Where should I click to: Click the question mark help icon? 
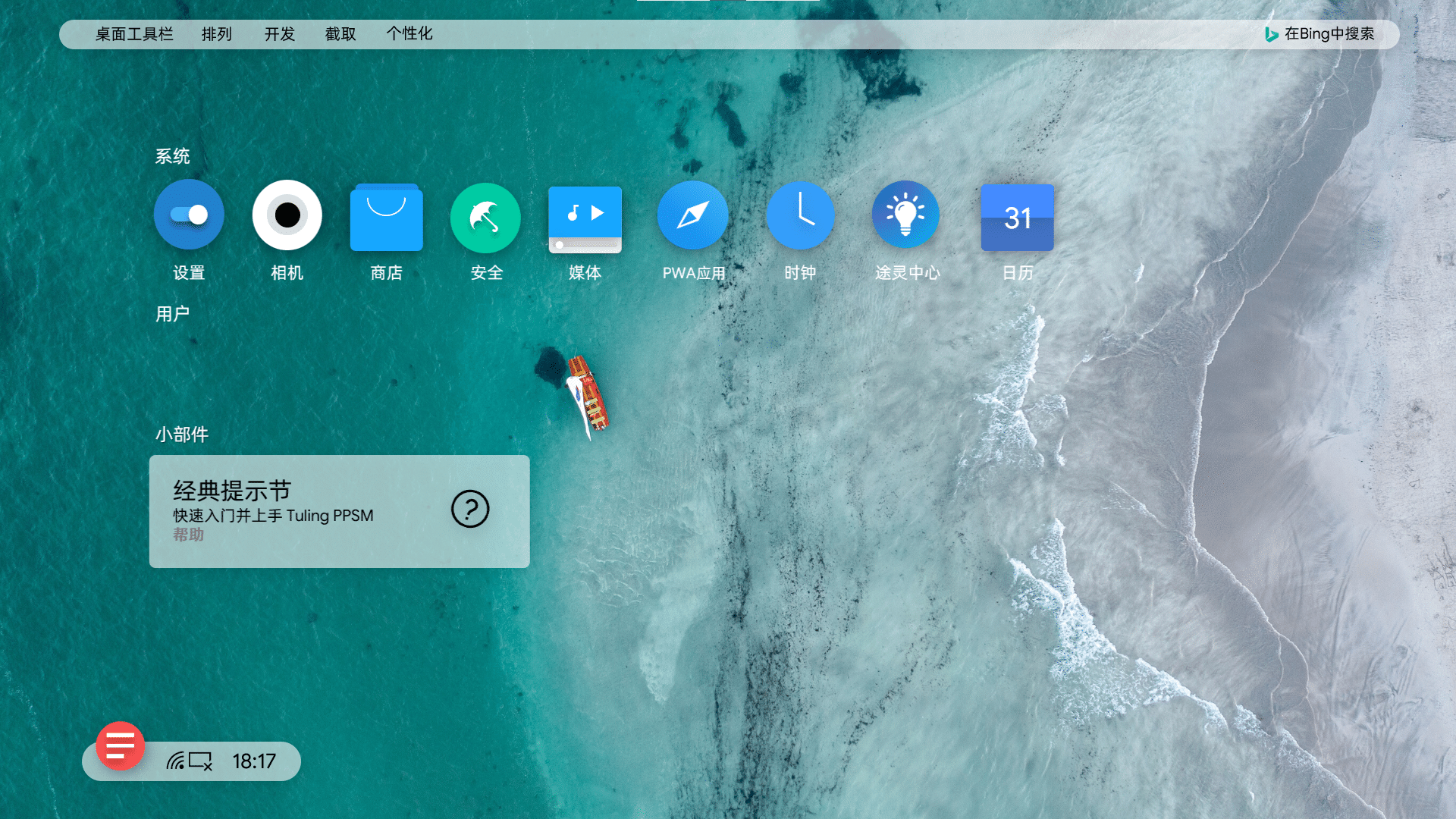click(x=470, y=509)
